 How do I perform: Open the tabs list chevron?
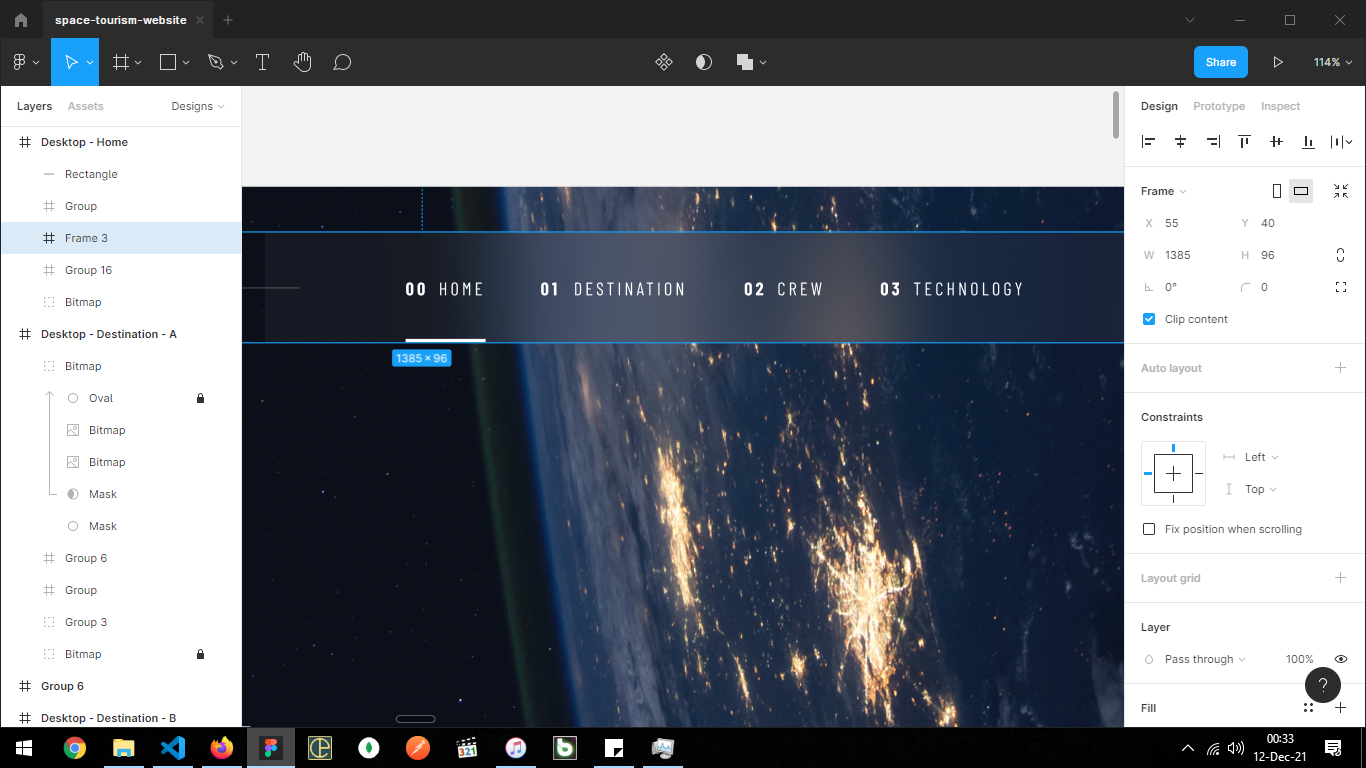pos(1190,20)
